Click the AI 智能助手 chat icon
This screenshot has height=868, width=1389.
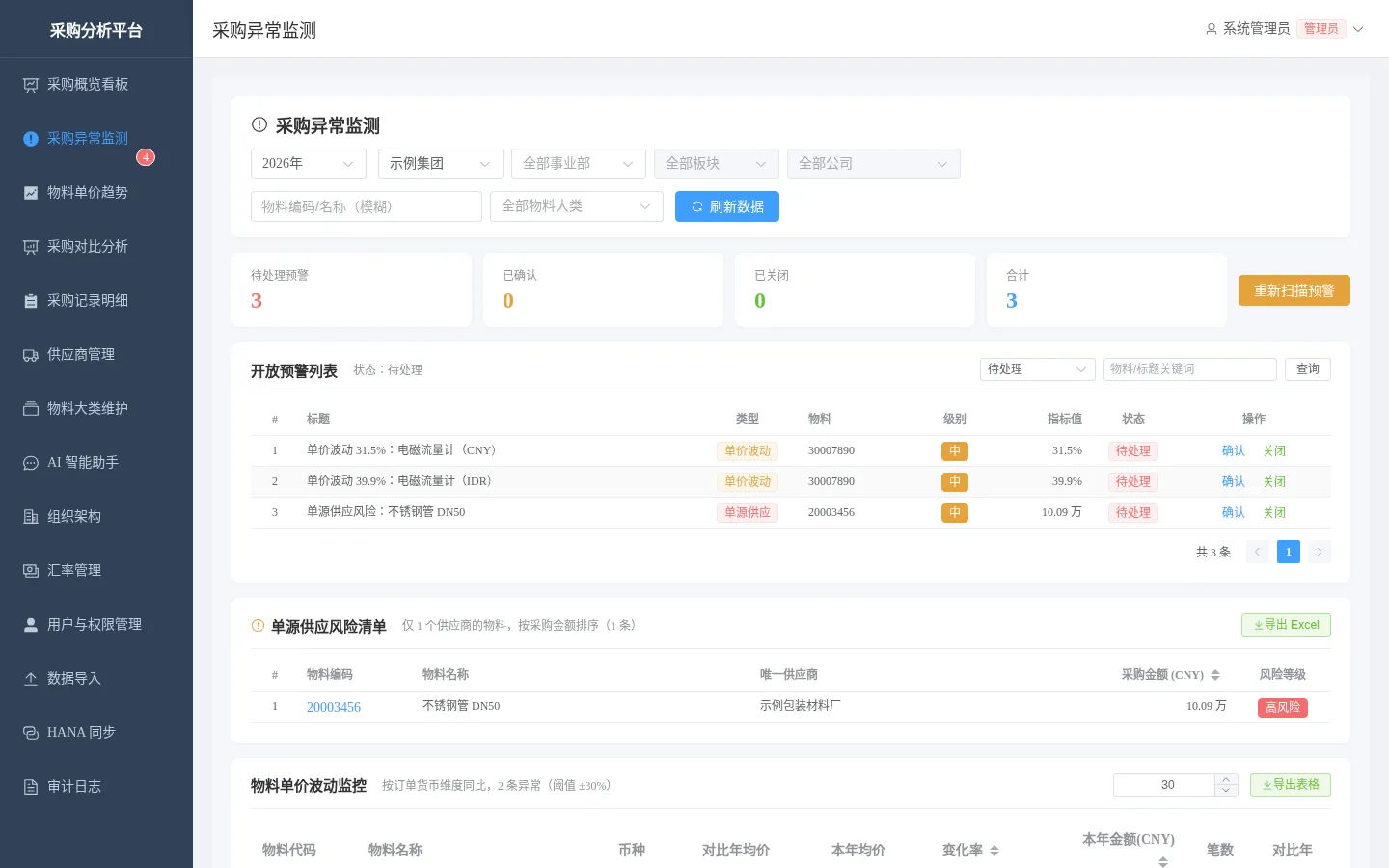point(31,463)
